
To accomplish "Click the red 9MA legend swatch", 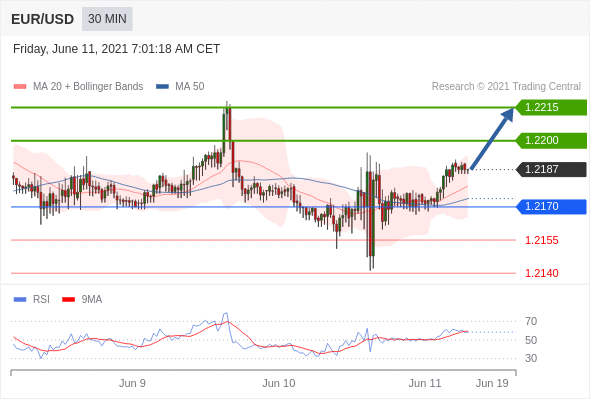I will click(68, 300).
